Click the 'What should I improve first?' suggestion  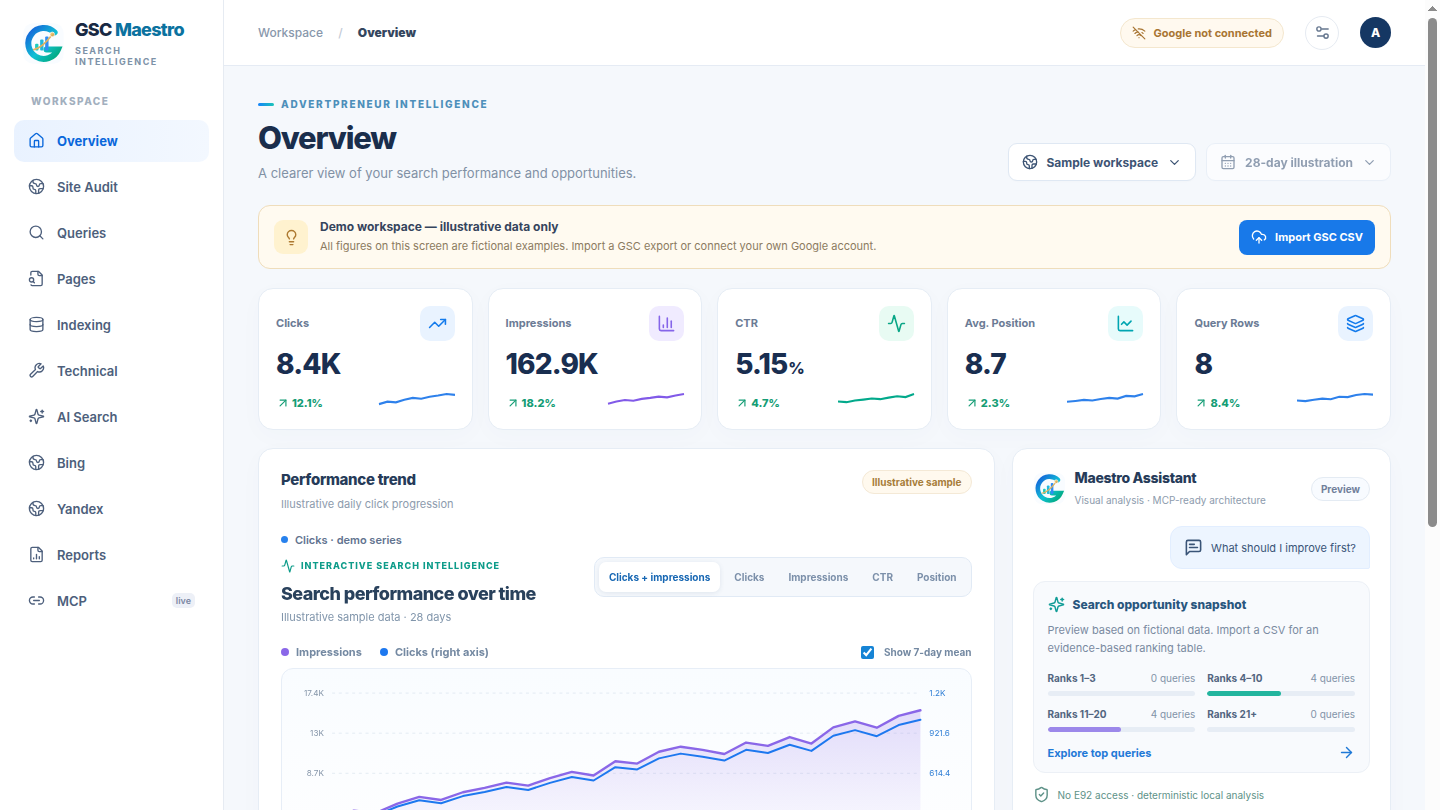[x=1270, y=548]
